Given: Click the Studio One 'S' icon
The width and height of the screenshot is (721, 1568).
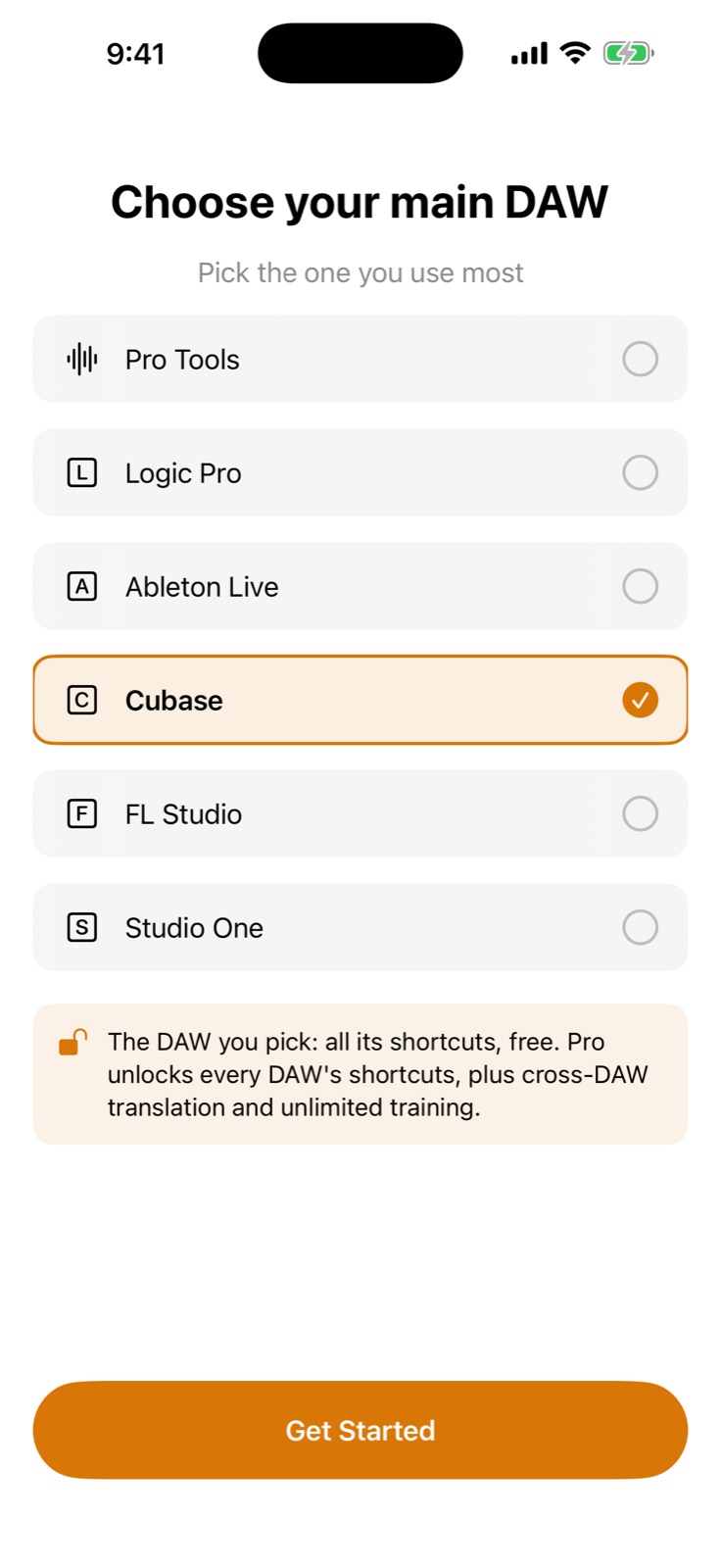Looking at the screenshot, I should pos(82,928).
